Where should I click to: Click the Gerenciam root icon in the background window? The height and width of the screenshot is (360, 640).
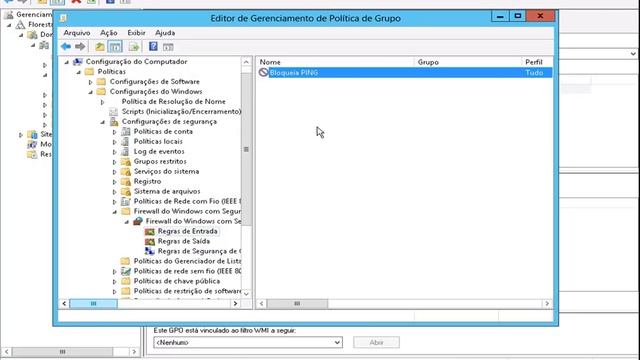coord(9,15)
